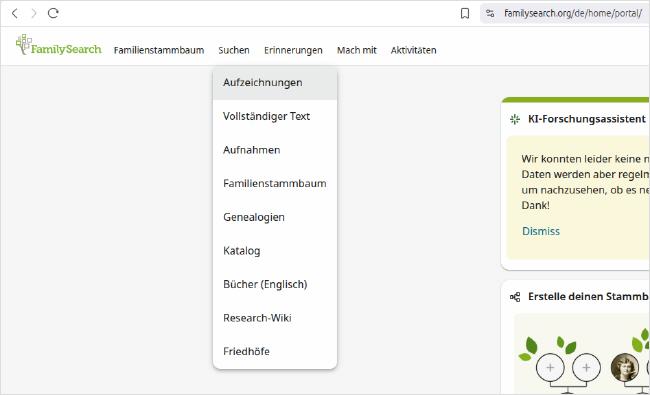650x395 pixels.
Task: Reload the page with refresh icon
Action: pos(53,13)
